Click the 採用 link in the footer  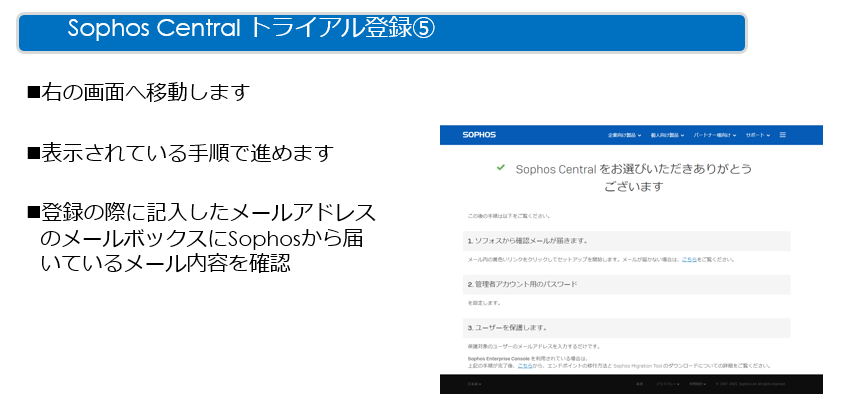tap(639, 384)
